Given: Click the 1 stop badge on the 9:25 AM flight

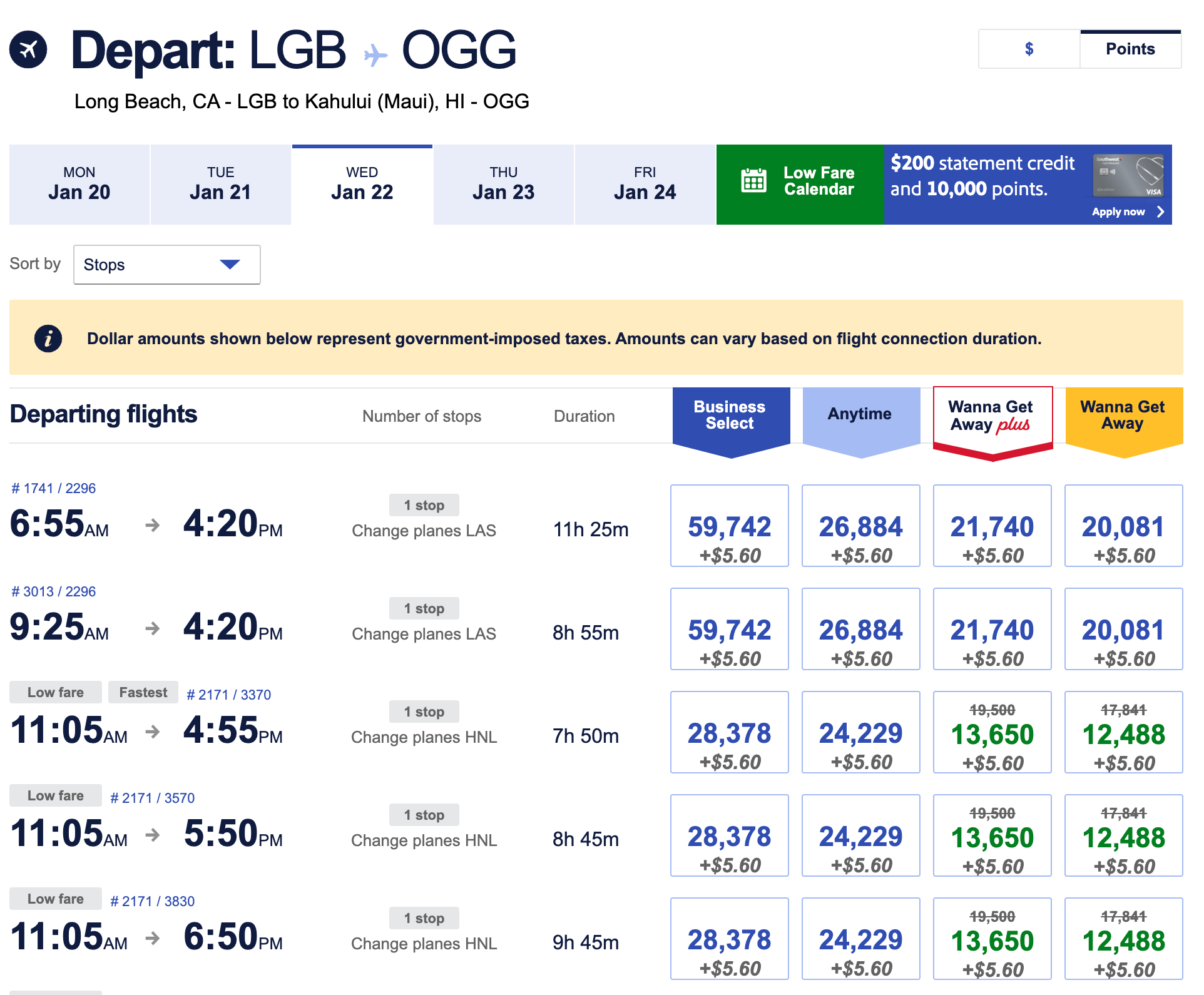Looking at the screenshot, I should 424,608.
